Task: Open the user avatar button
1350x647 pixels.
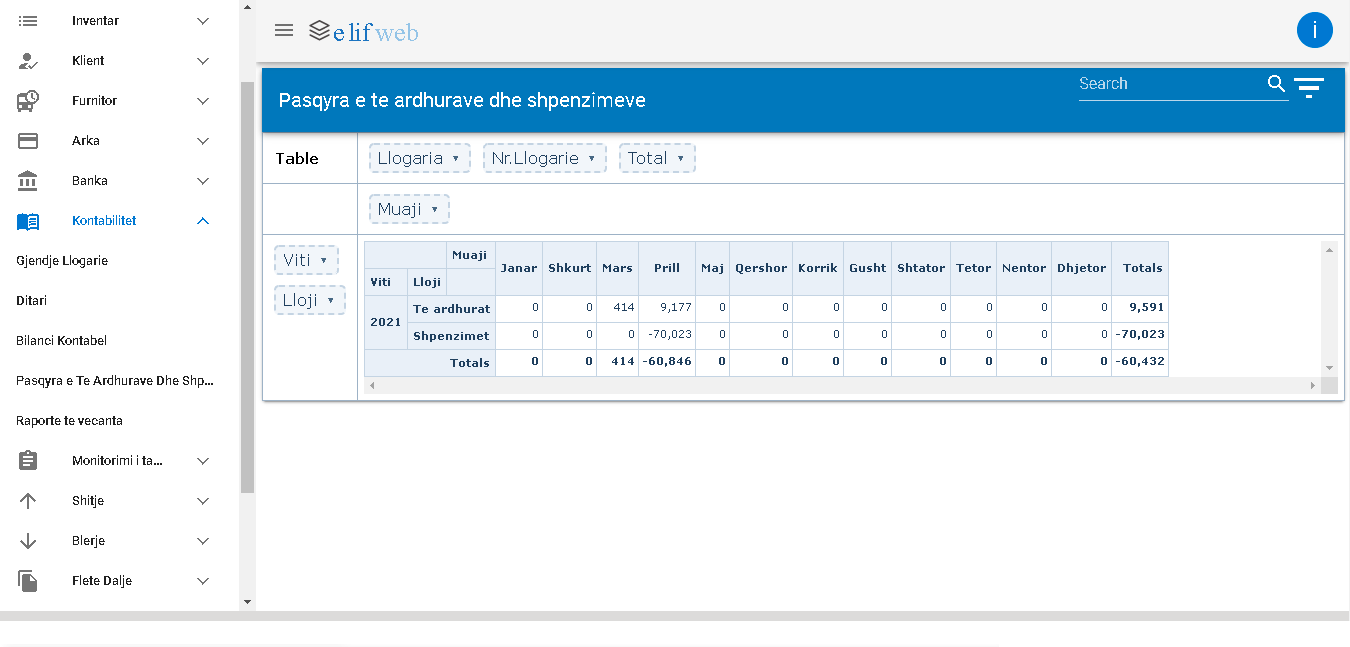Action: click(1315, 30)
